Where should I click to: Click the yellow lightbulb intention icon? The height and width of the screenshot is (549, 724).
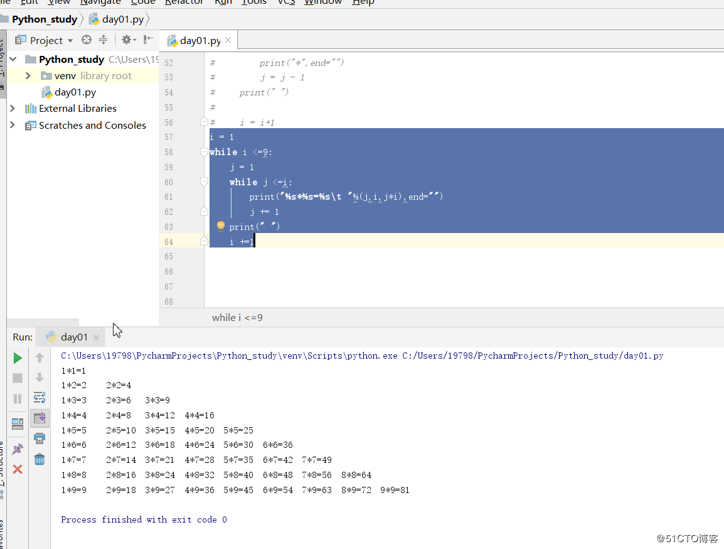pyautogui.click(x=220, y=226)
